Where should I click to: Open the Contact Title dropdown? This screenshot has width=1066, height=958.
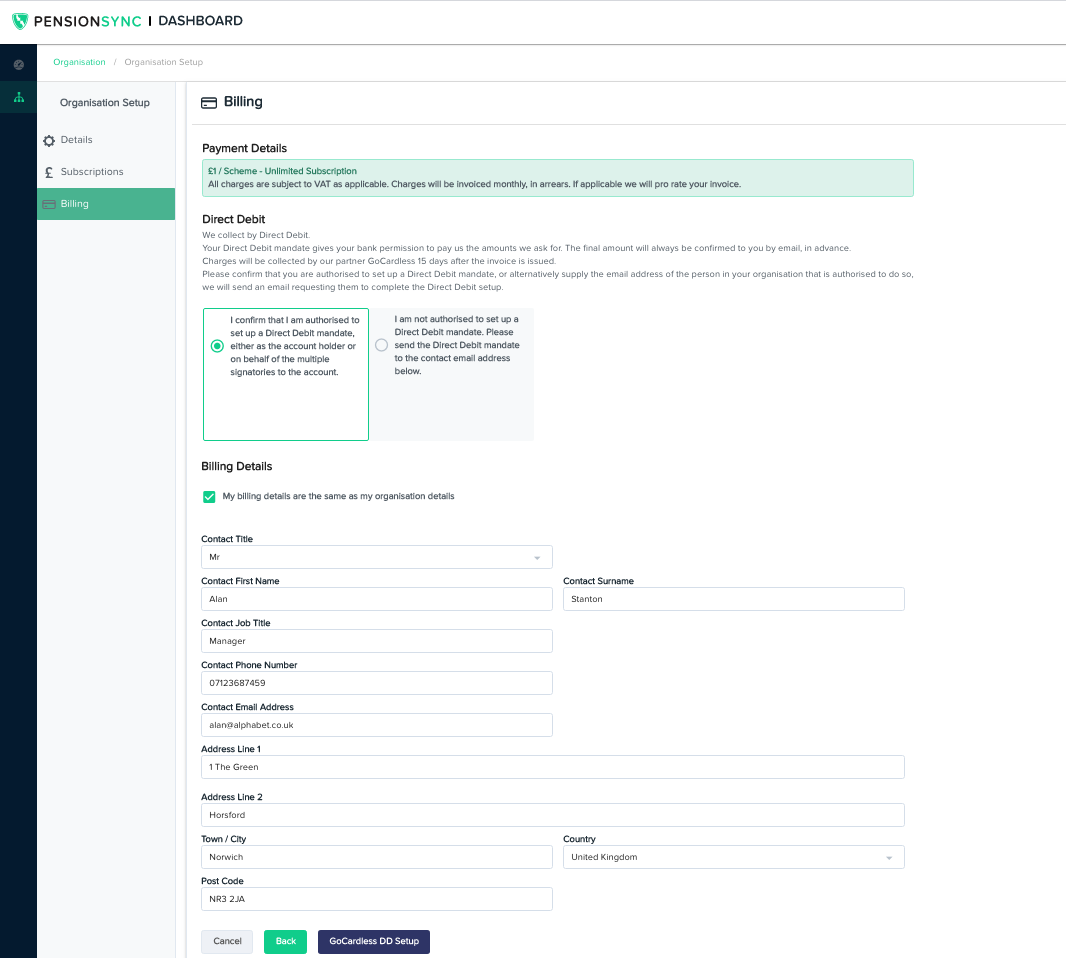tap(376, 557)
